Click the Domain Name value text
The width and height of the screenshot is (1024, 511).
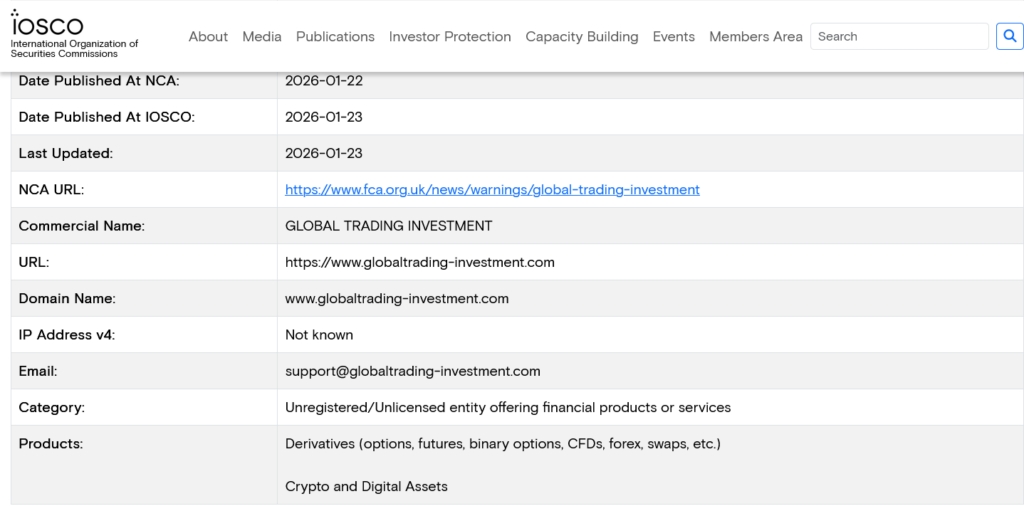(x=397, y=299)
